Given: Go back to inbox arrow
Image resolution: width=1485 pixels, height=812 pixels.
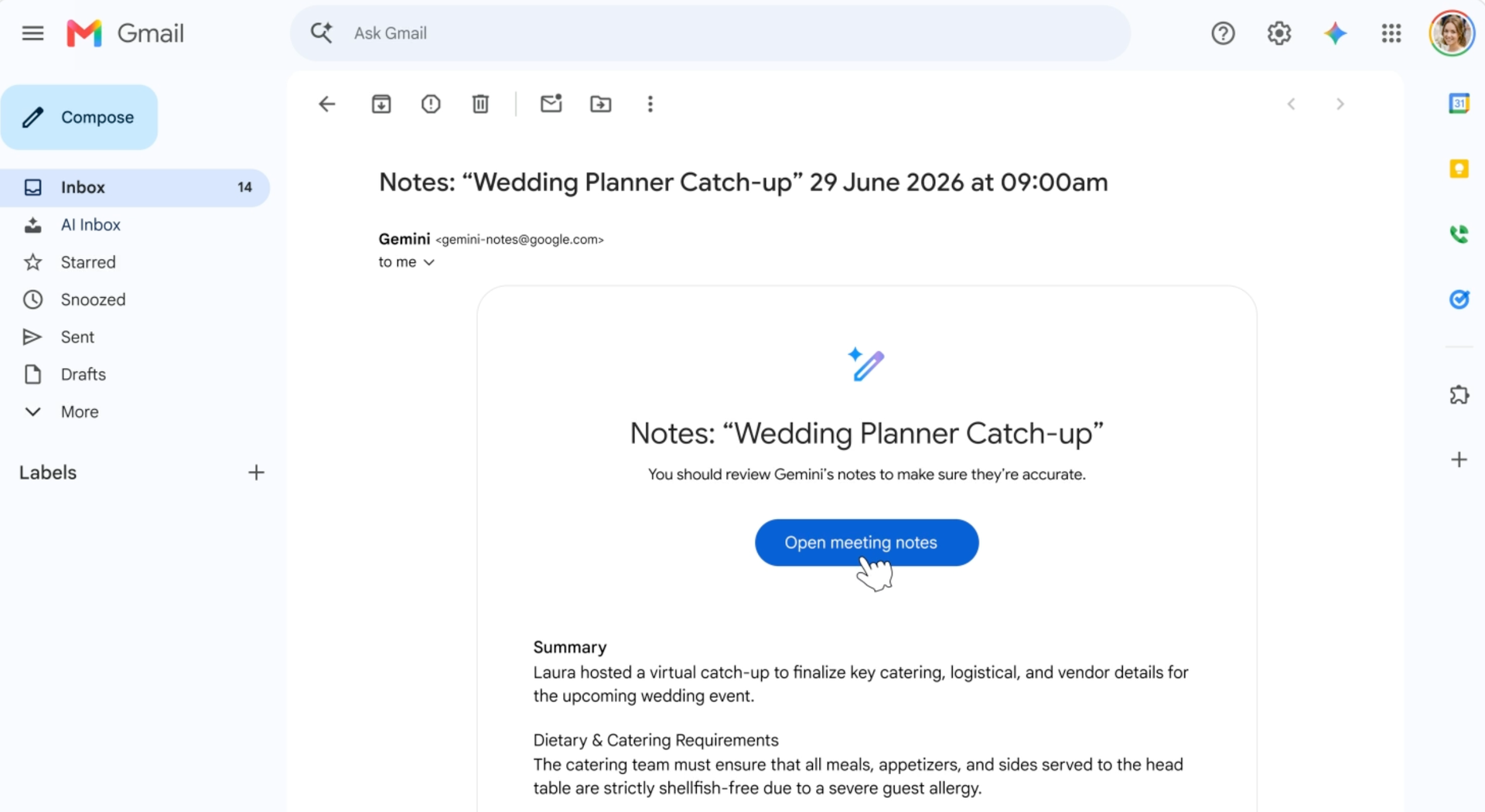Looking at the screenshot, I should [x=327, y=104].
